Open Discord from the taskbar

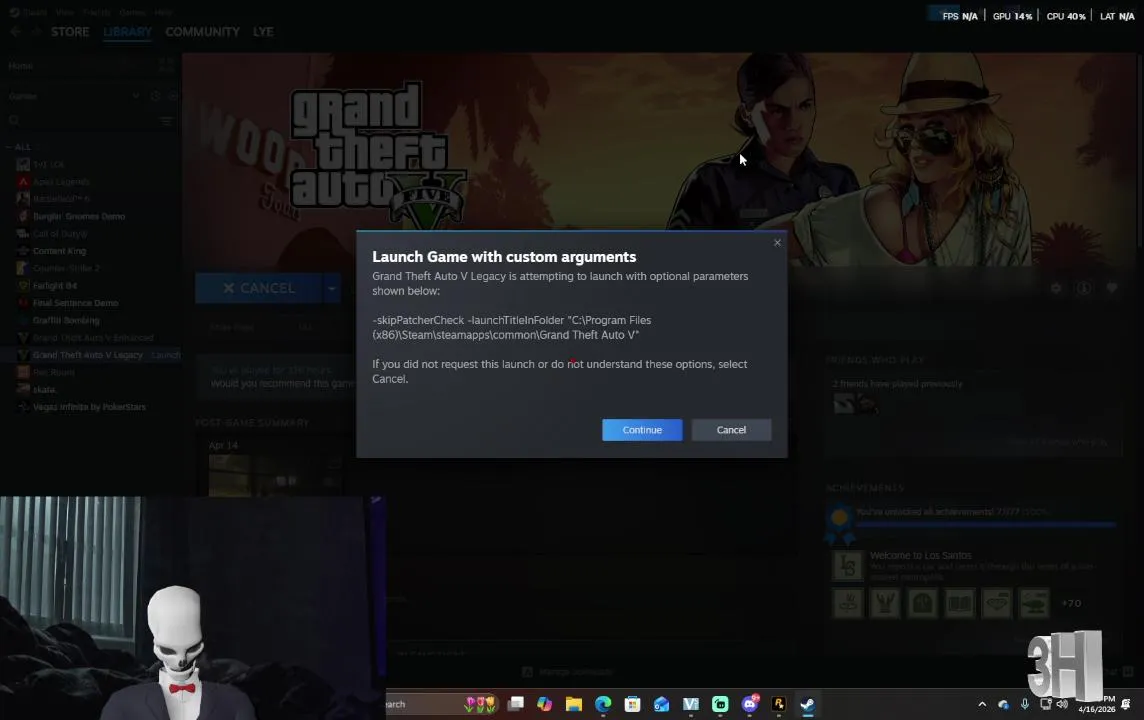(750, 704)
